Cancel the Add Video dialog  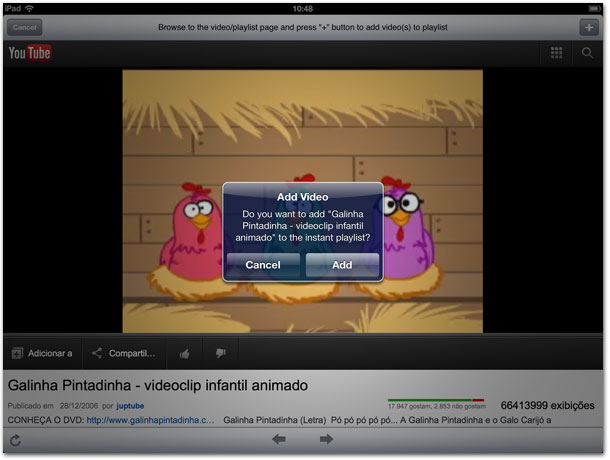[x=263, y=265]
